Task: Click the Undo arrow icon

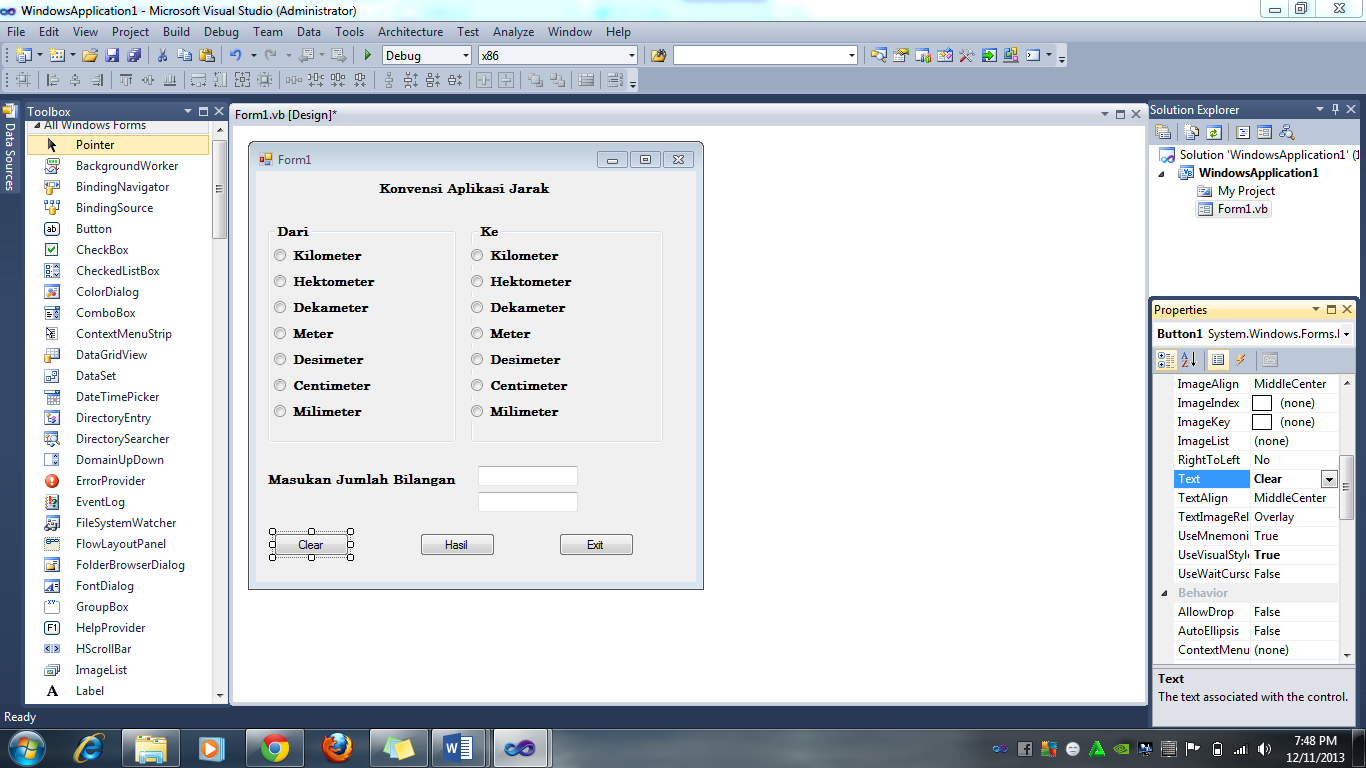Action: point(235,56)
